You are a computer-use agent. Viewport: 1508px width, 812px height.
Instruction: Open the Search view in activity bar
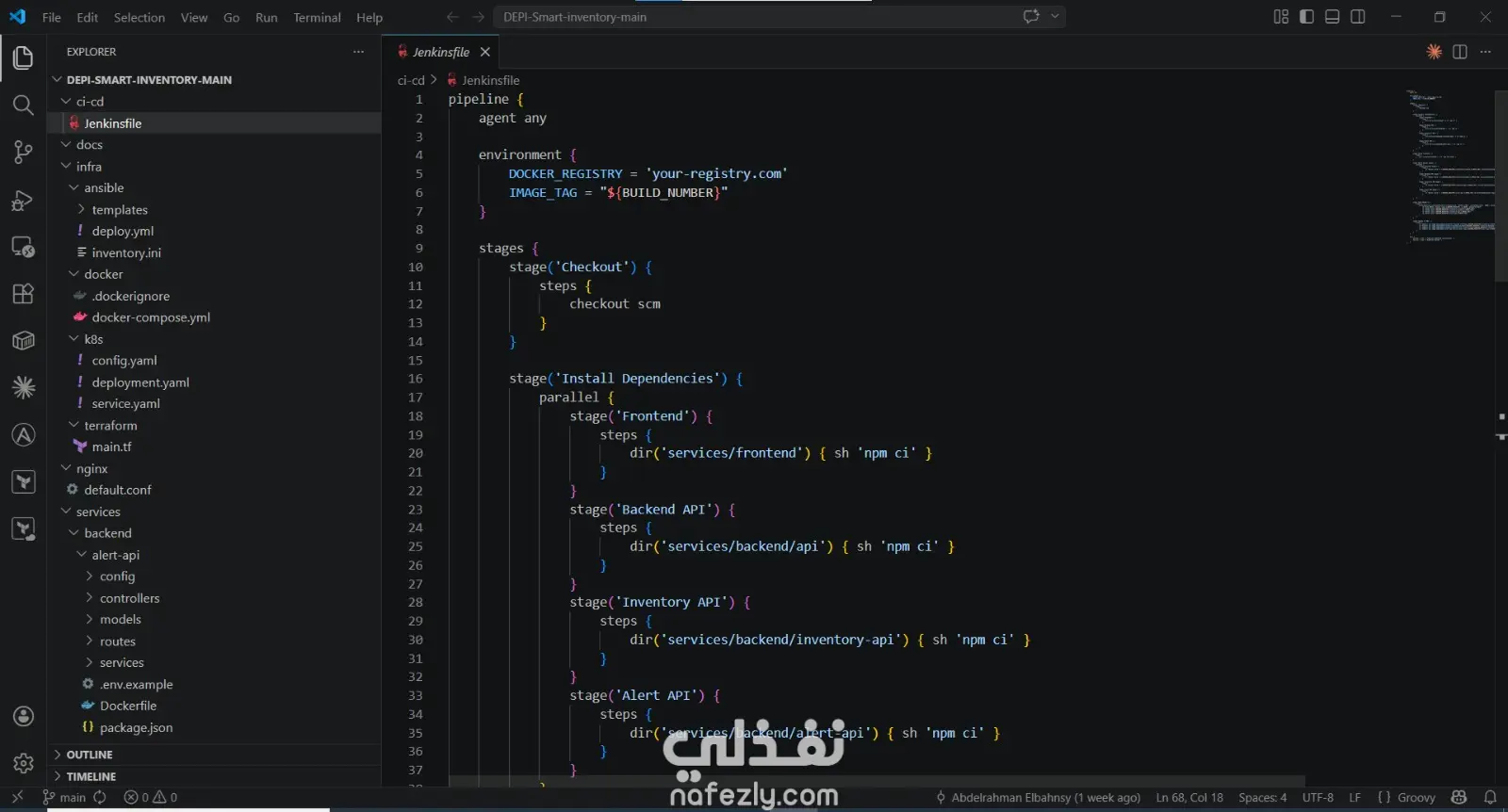click(24, 105)
